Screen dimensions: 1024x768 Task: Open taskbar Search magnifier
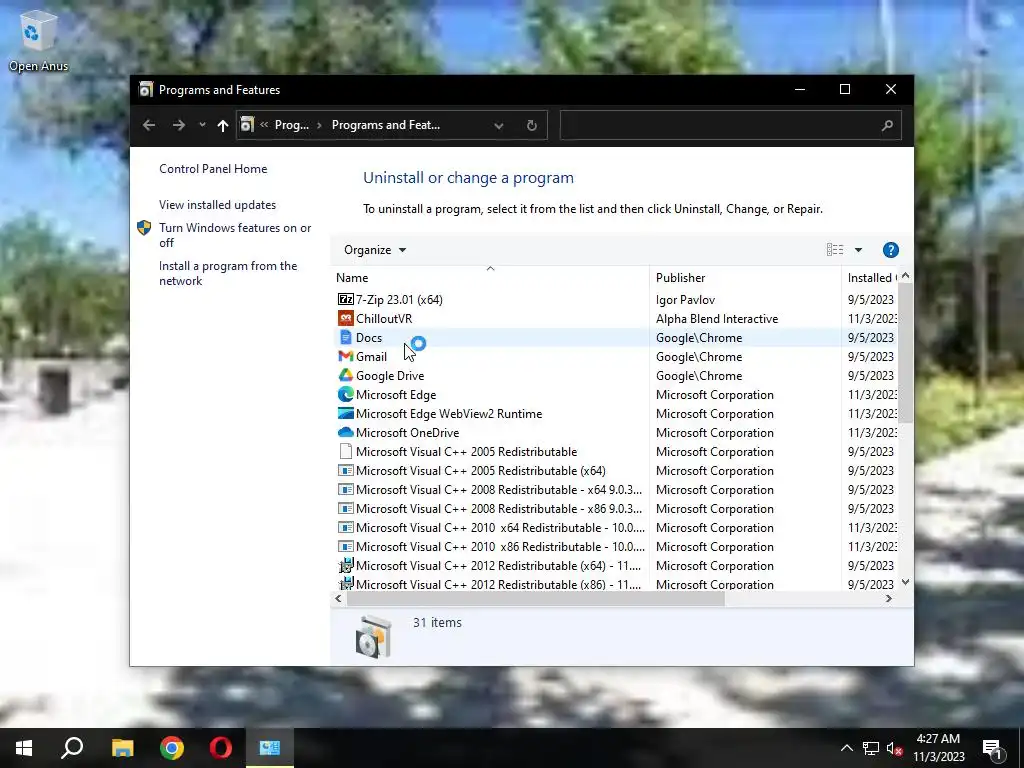coord(72,748)
